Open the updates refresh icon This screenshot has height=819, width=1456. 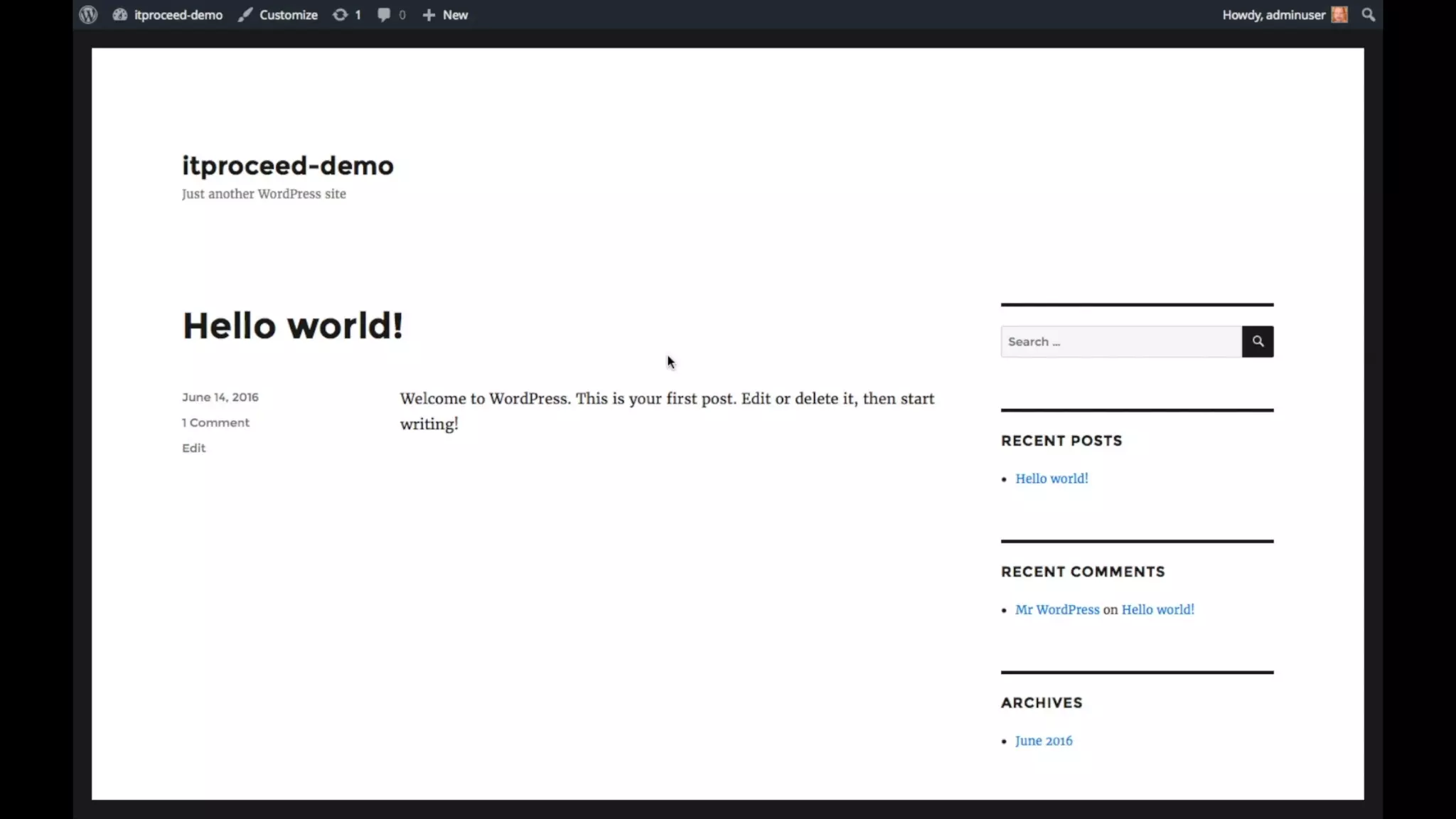click(x=341, y=14)
